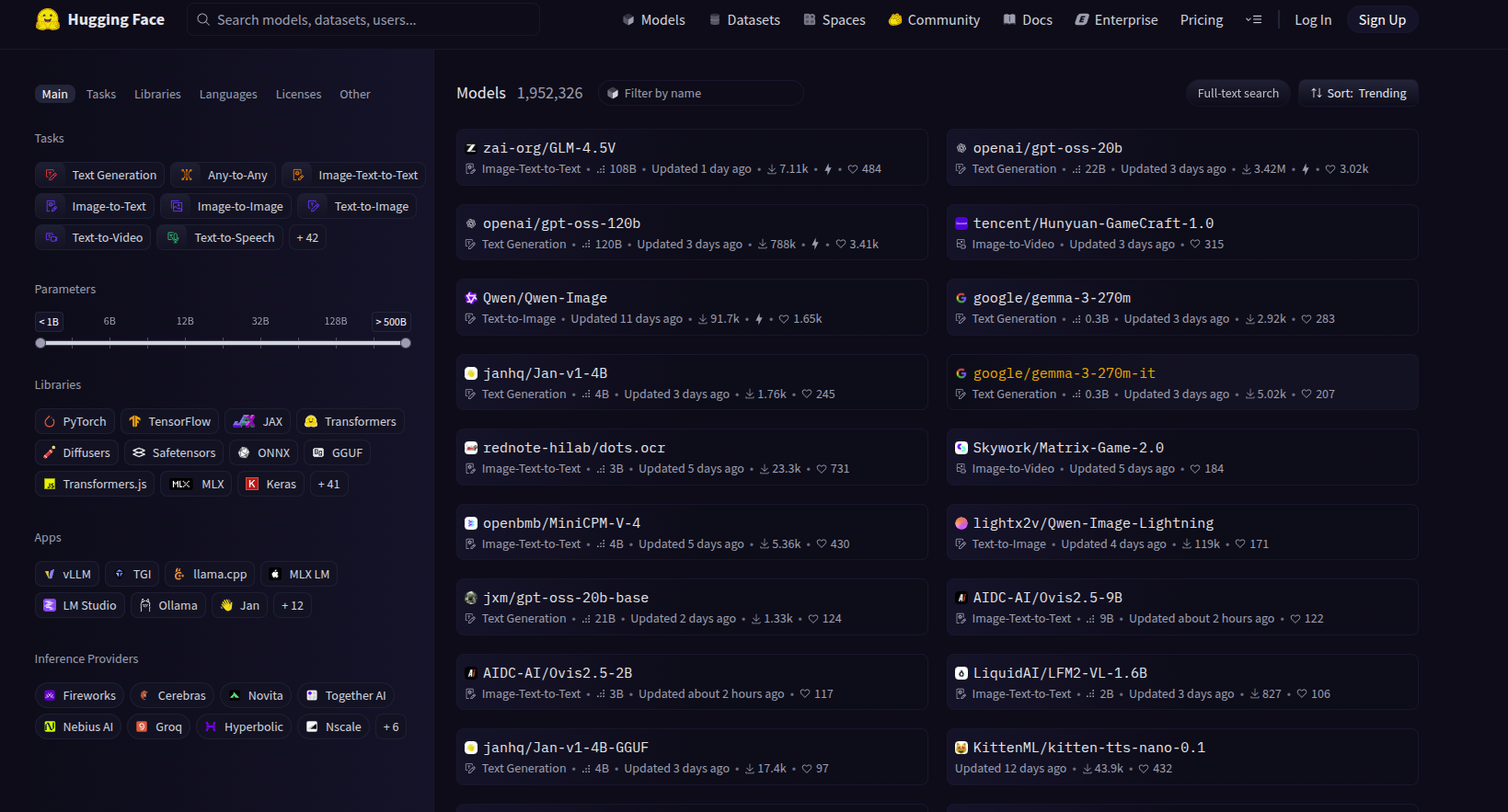Click the Text-to-Speech task icon
Screen dimensions: 1508x812
point(173,237)
